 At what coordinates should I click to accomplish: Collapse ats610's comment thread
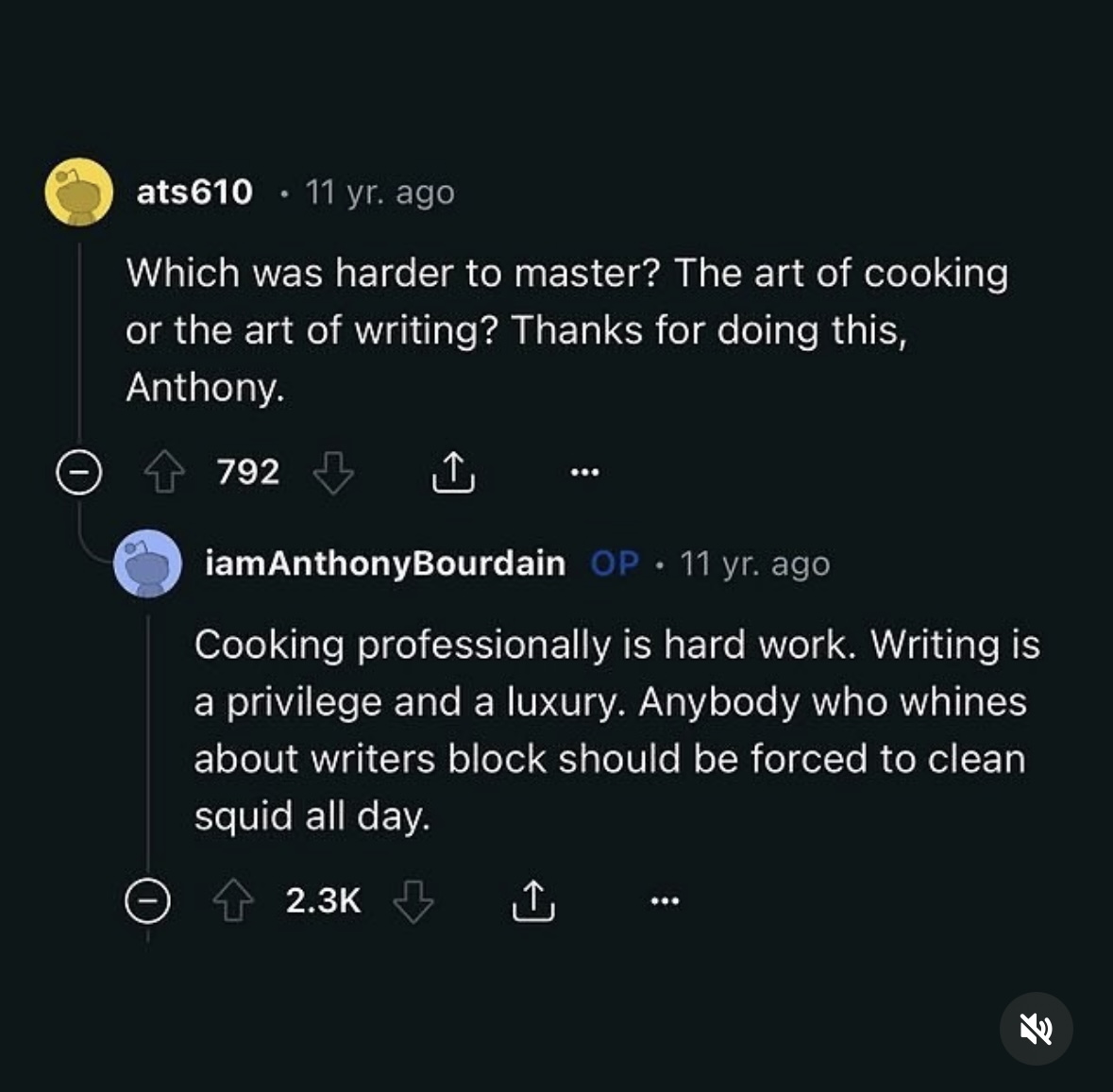coord(77,472)
